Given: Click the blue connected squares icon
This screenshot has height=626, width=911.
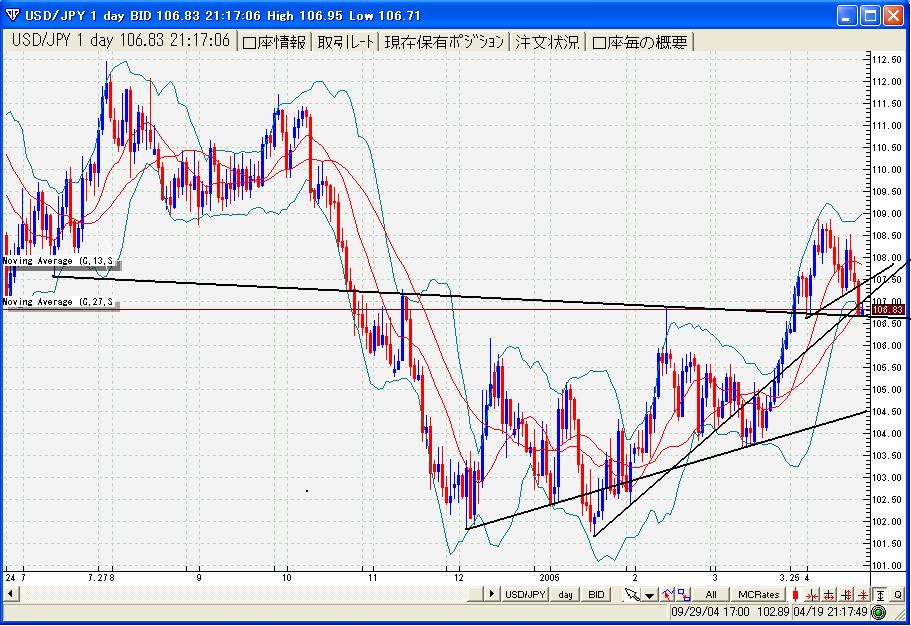Looking at the screenshot, I should click(683, 594).
